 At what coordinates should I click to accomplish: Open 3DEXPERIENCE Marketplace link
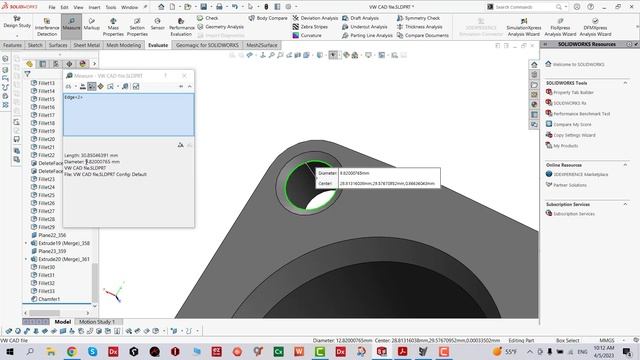tap(580, 174)
